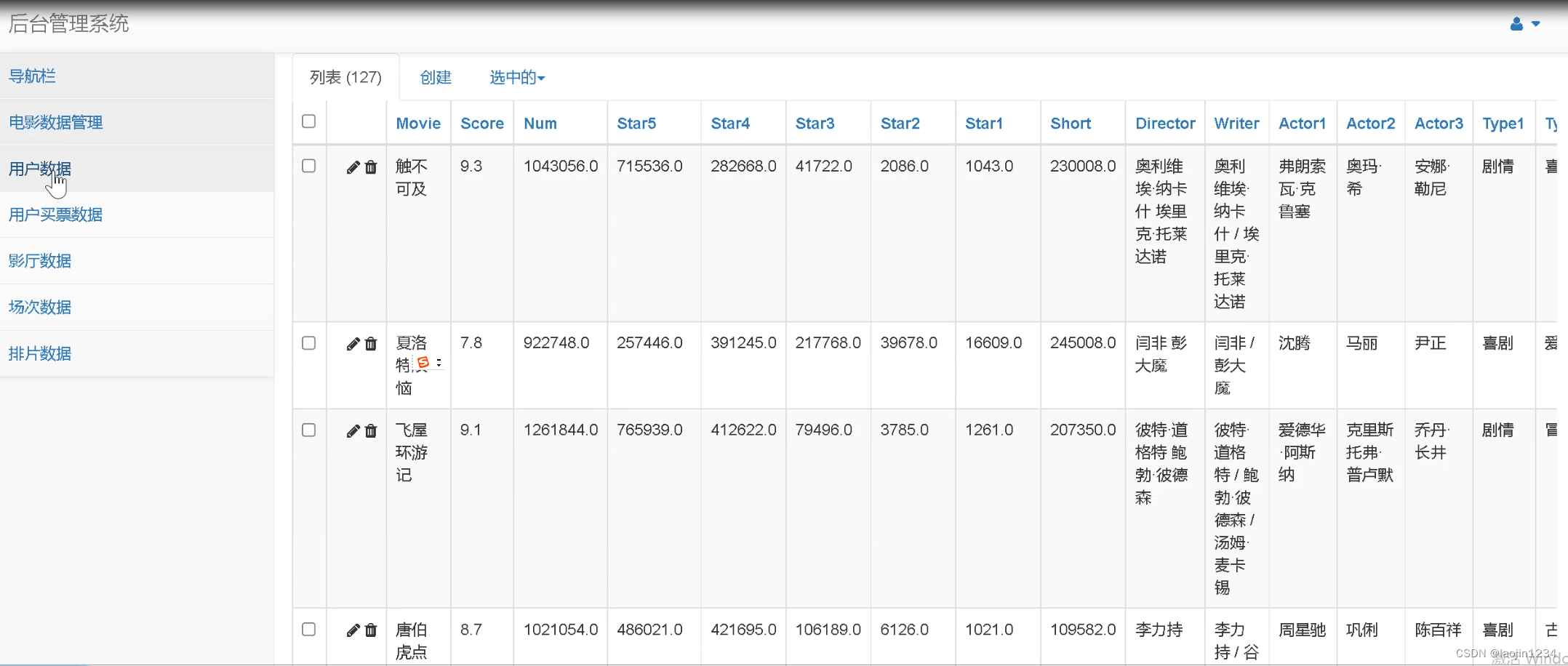
Task: Click the 导航栏 sidebar heading
Action: coord(32,76)
